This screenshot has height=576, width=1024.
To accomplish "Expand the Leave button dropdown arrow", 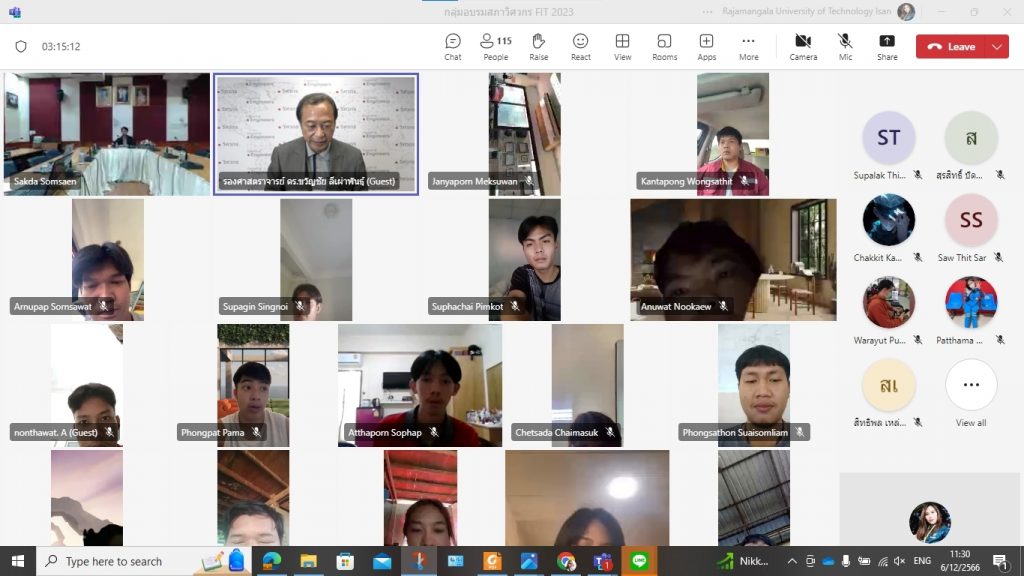I will pos(997,47).
